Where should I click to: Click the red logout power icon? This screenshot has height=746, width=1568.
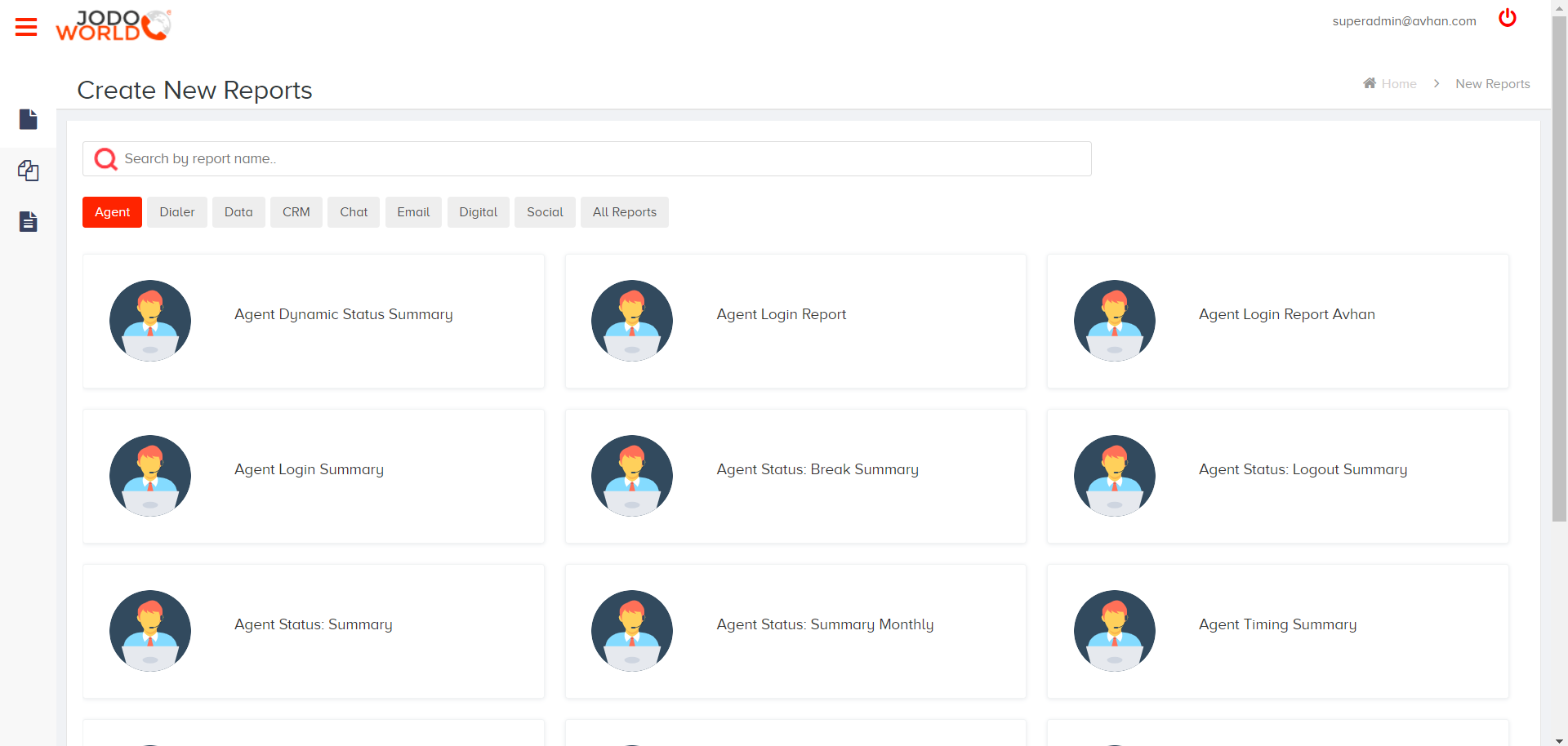click(1507, 18)
